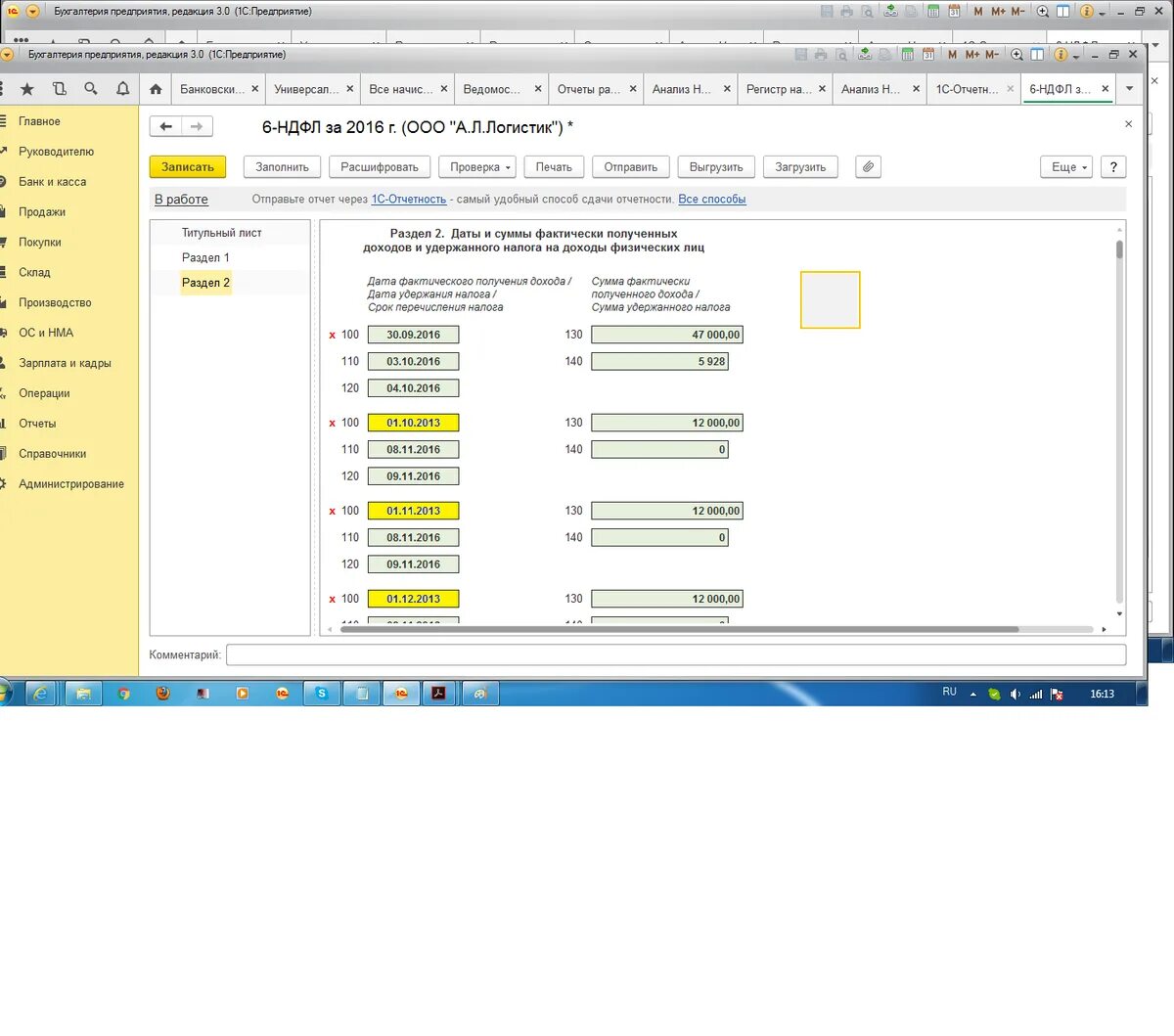1174x1036 pixels.
Task: Open Firefox from the taskbar
Action: 163,694
